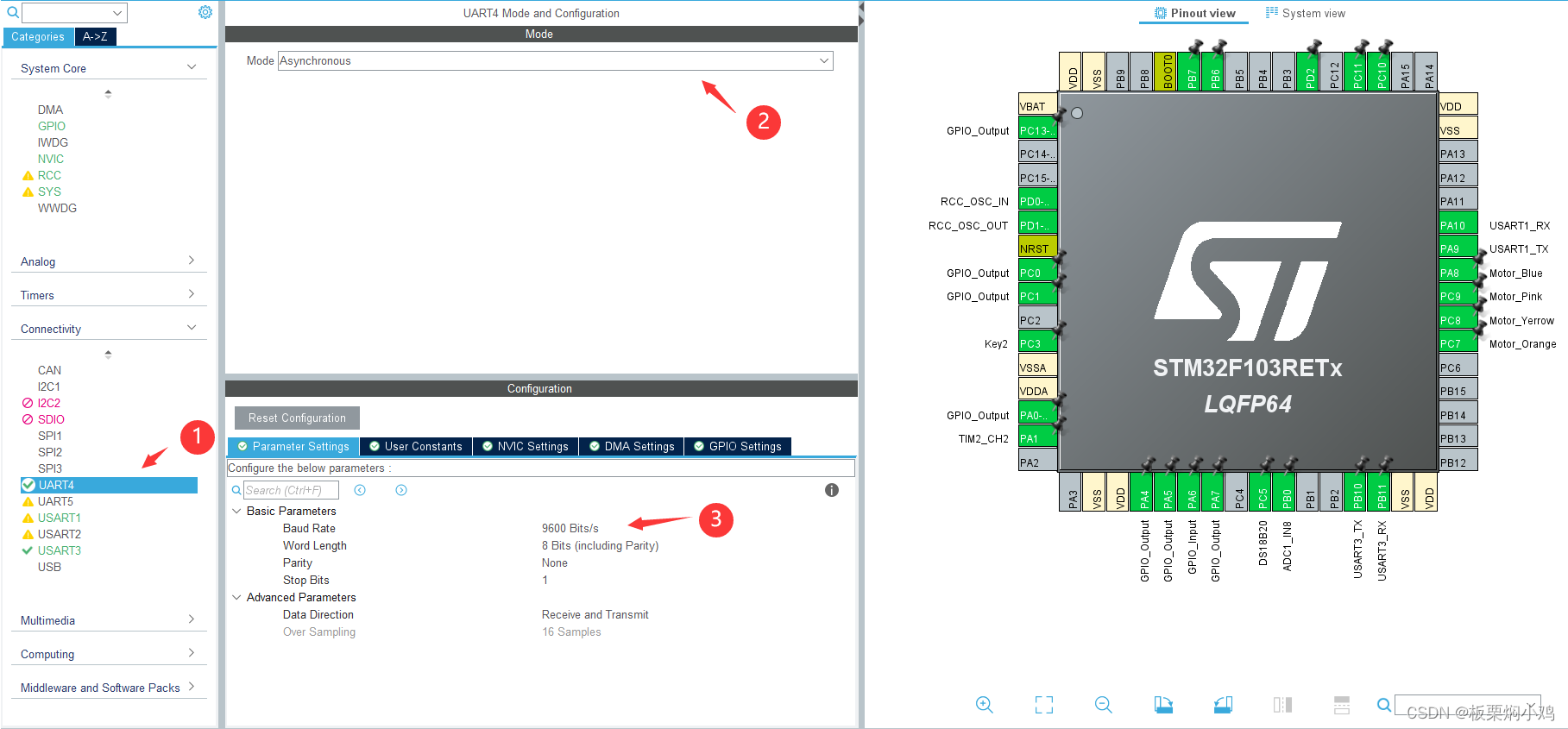This screenshot has height=729, width=1568.
Task: Click the info icon in the parameter panel
Action: tap(832, 490)
